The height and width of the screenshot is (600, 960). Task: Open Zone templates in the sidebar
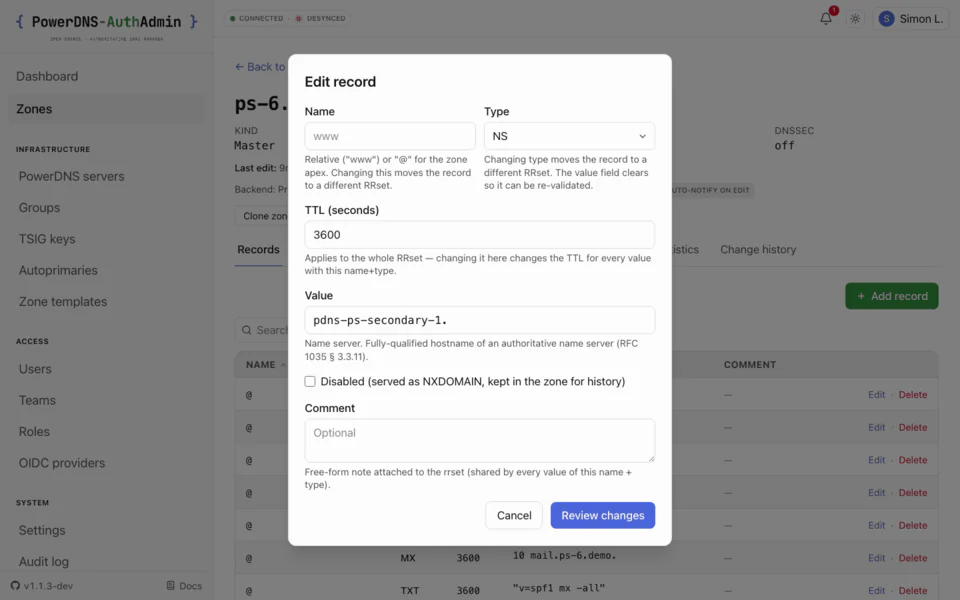click(x=62, y=301)
